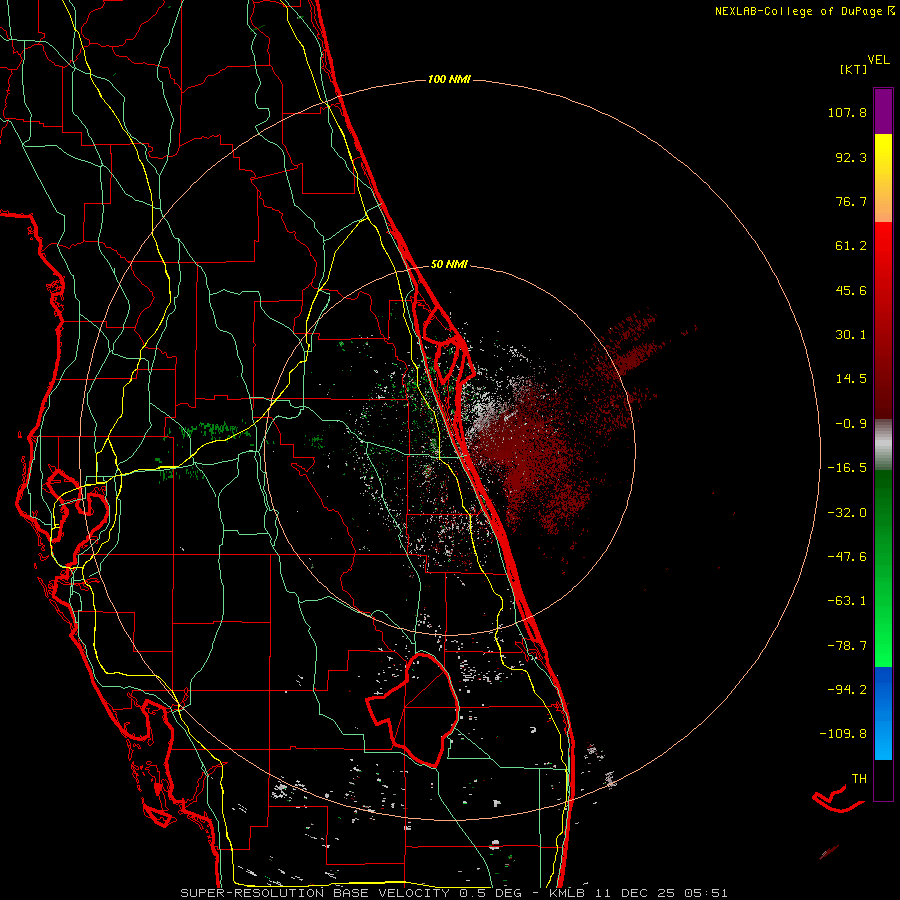Click the -109.8 legend value
Screen dimensions: 900x900
pos(843,734)
